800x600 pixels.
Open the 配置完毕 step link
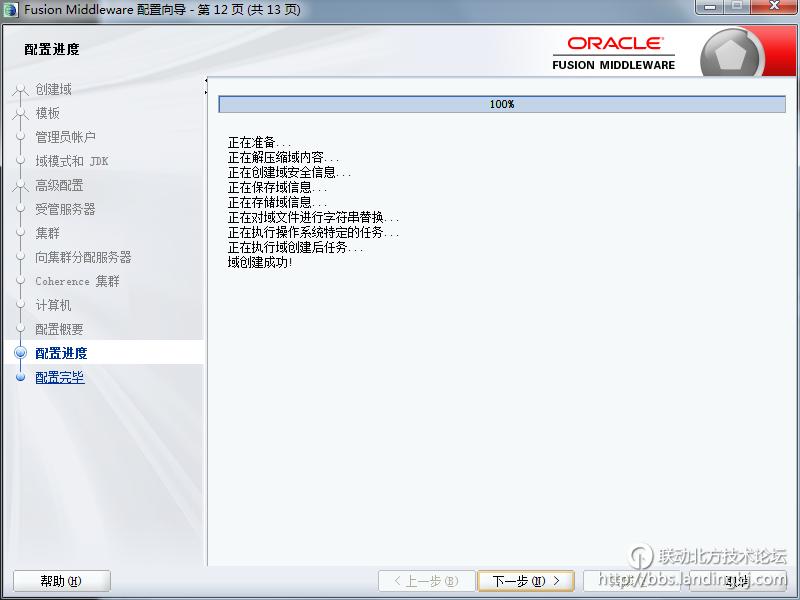coord(60,377)
